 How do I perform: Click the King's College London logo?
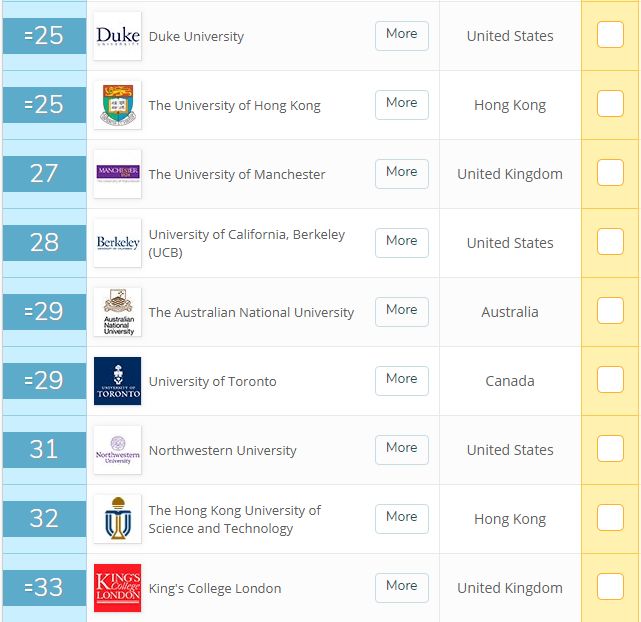tap(118, 588)
